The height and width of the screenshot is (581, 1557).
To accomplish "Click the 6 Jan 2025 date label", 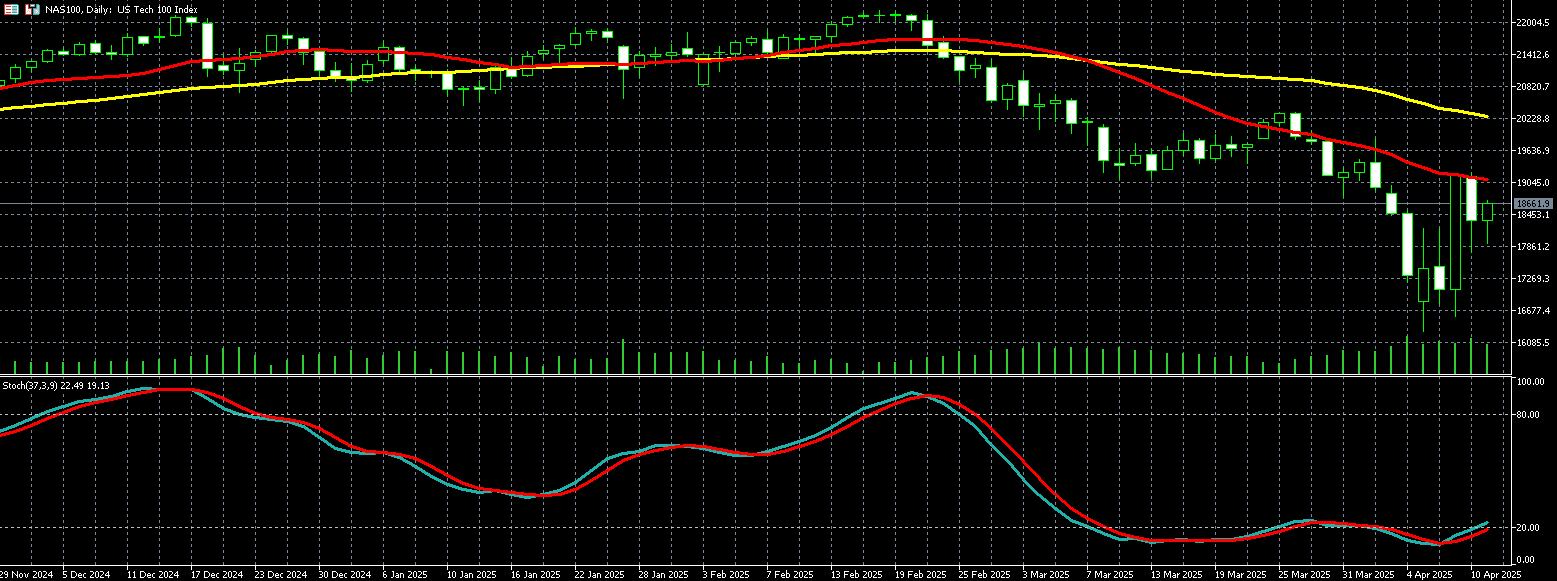I will pos(407,575).
